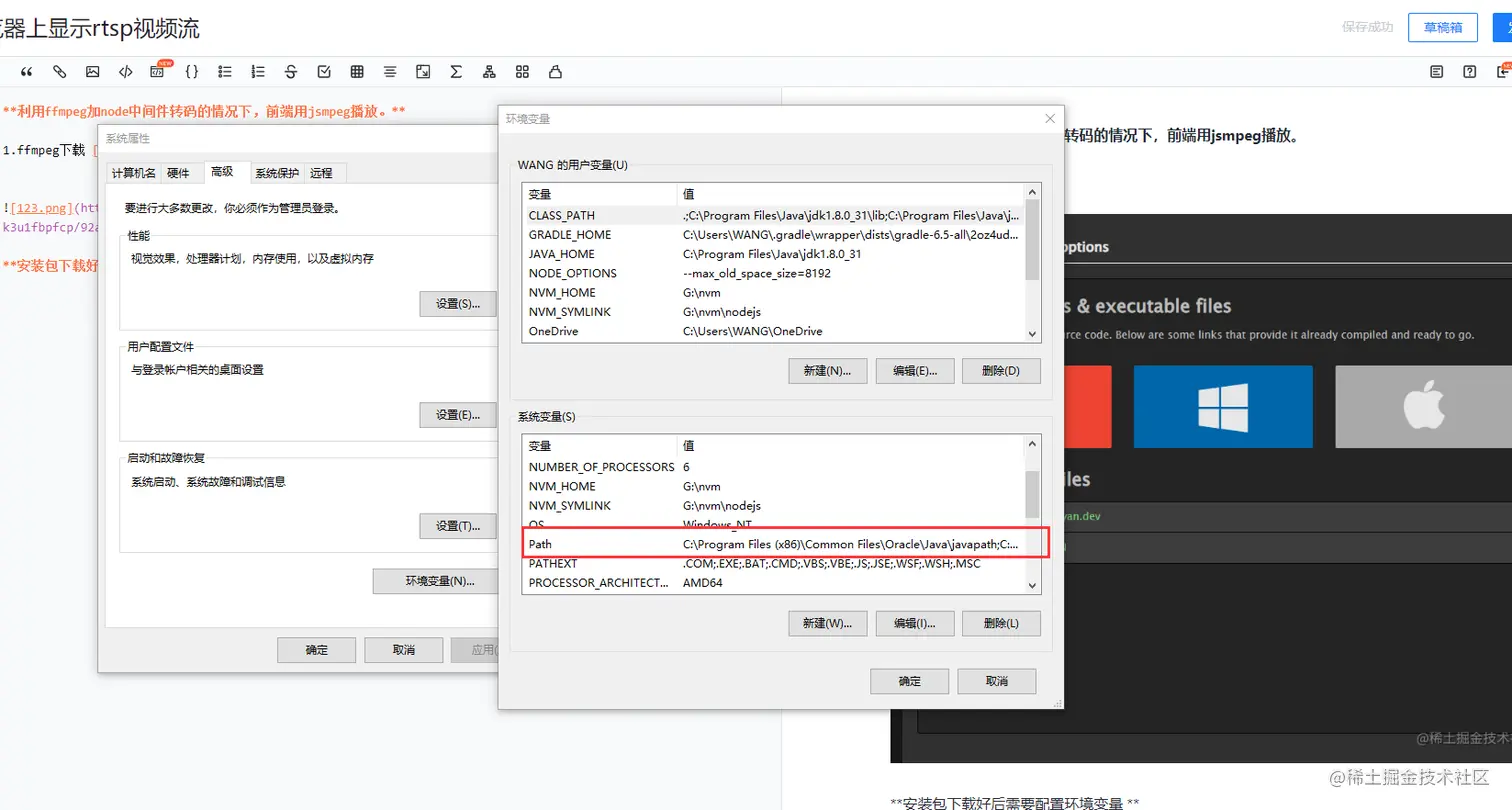The width and height of the screenshot is (1512, 810).
Task: Select the PATHEXT system variable
Action: (x=774, y=564)
